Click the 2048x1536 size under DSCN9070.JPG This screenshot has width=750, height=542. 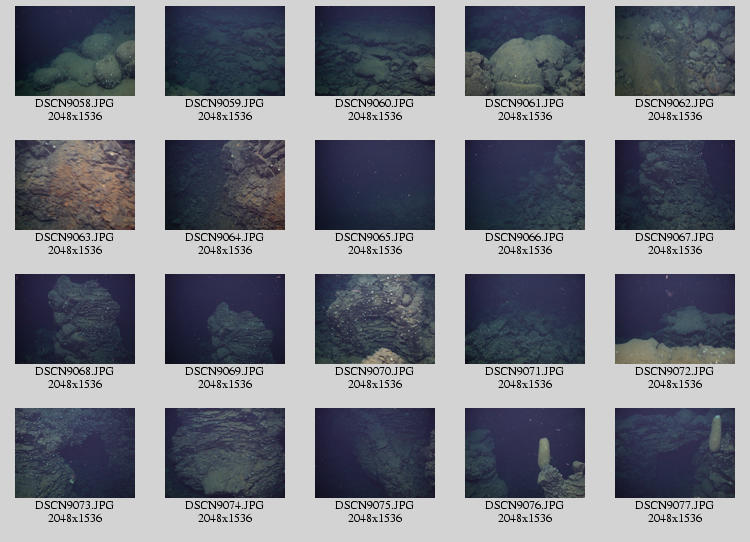point(375,384)
